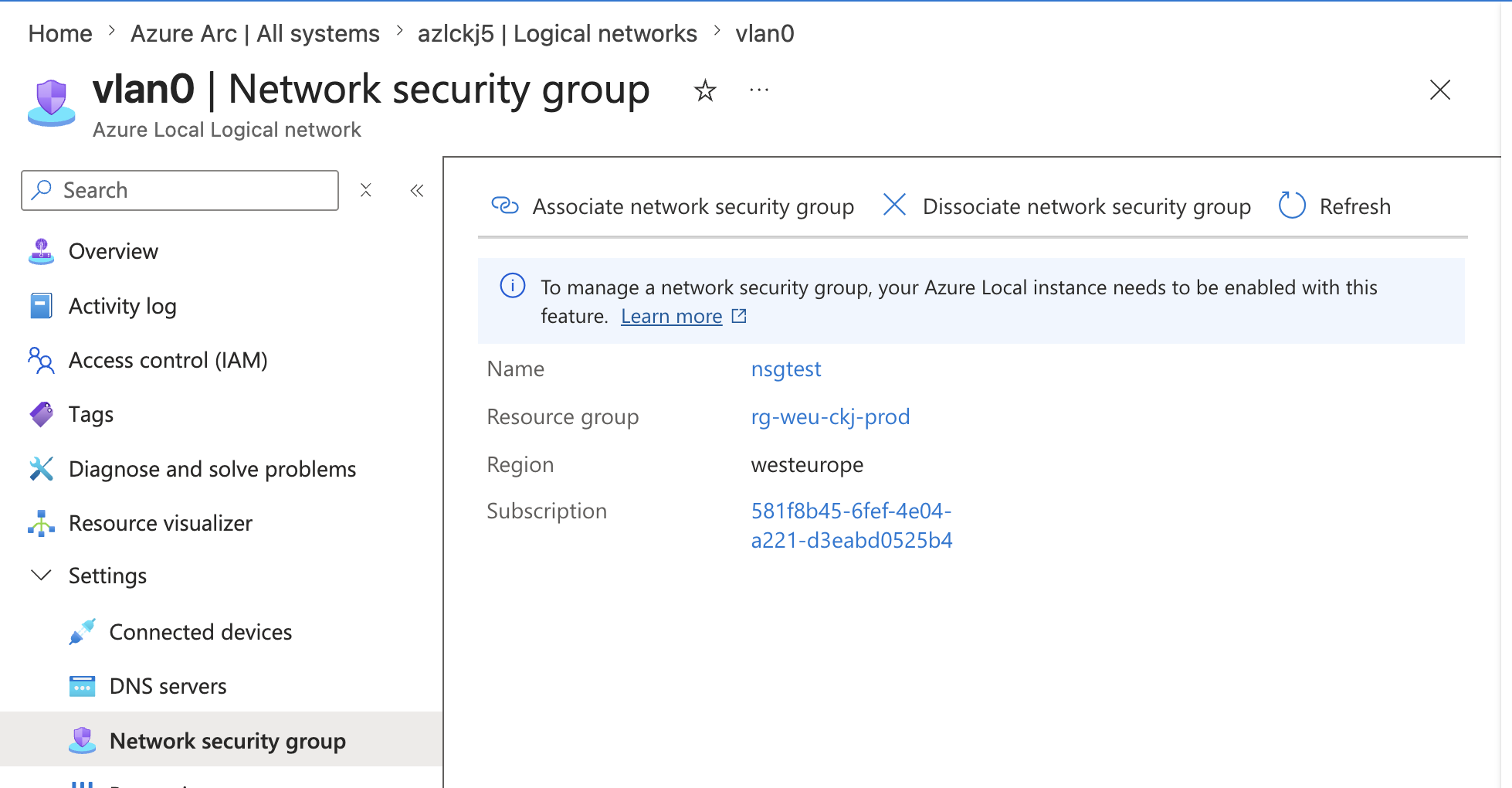This screenshot has width=1512, height=788.
Task: Go to Home breadcrumb
Action: (60, 33)
